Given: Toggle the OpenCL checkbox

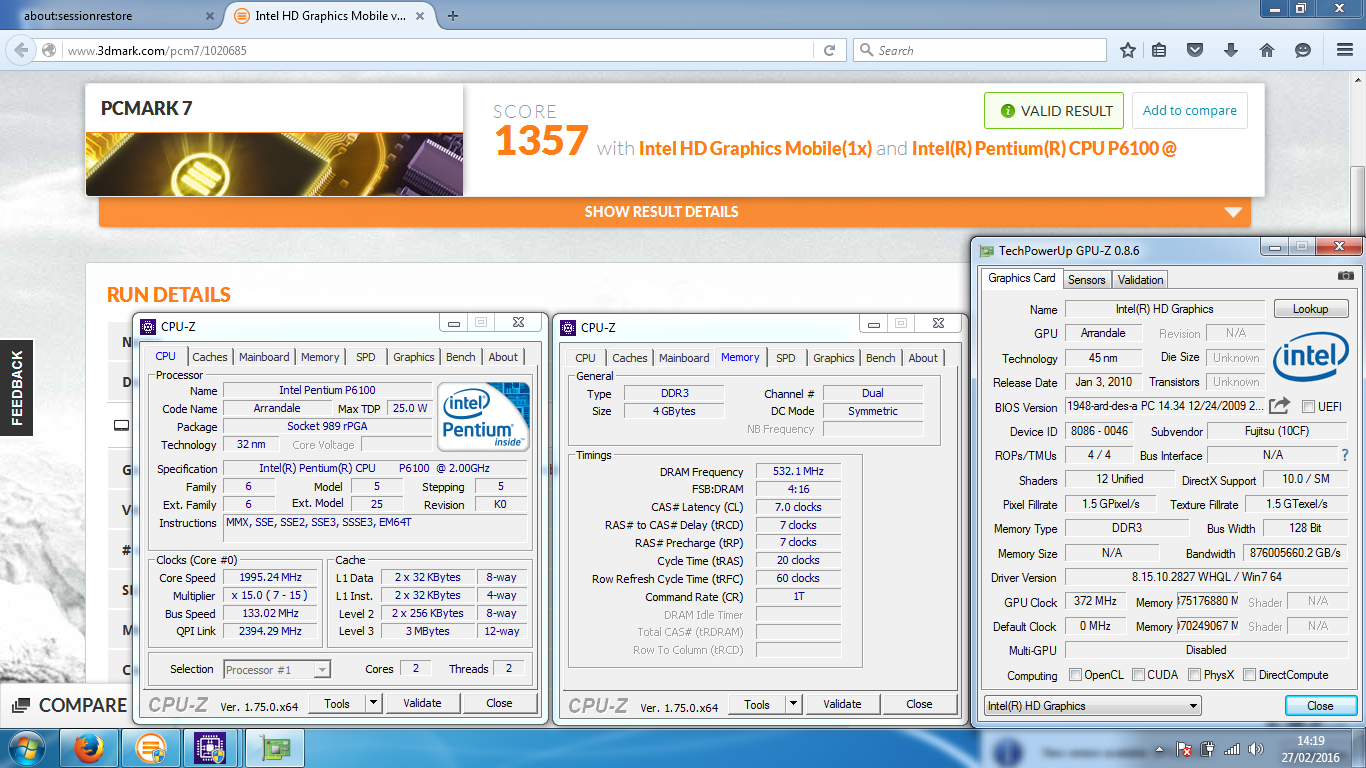Looking at the screenshot, I should coord(1075,675).
